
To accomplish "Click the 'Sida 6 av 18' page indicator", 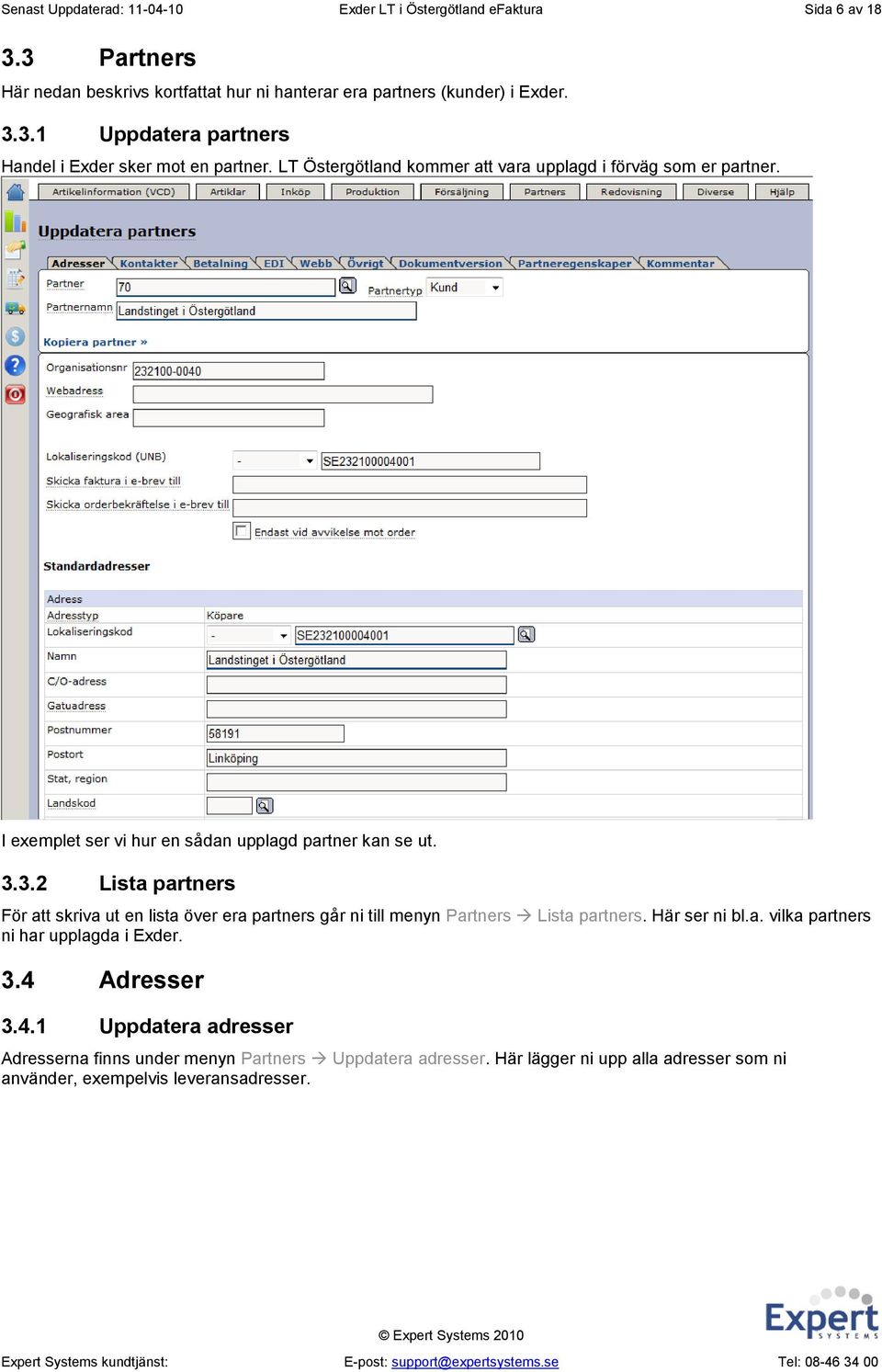I will coord(842,9).
